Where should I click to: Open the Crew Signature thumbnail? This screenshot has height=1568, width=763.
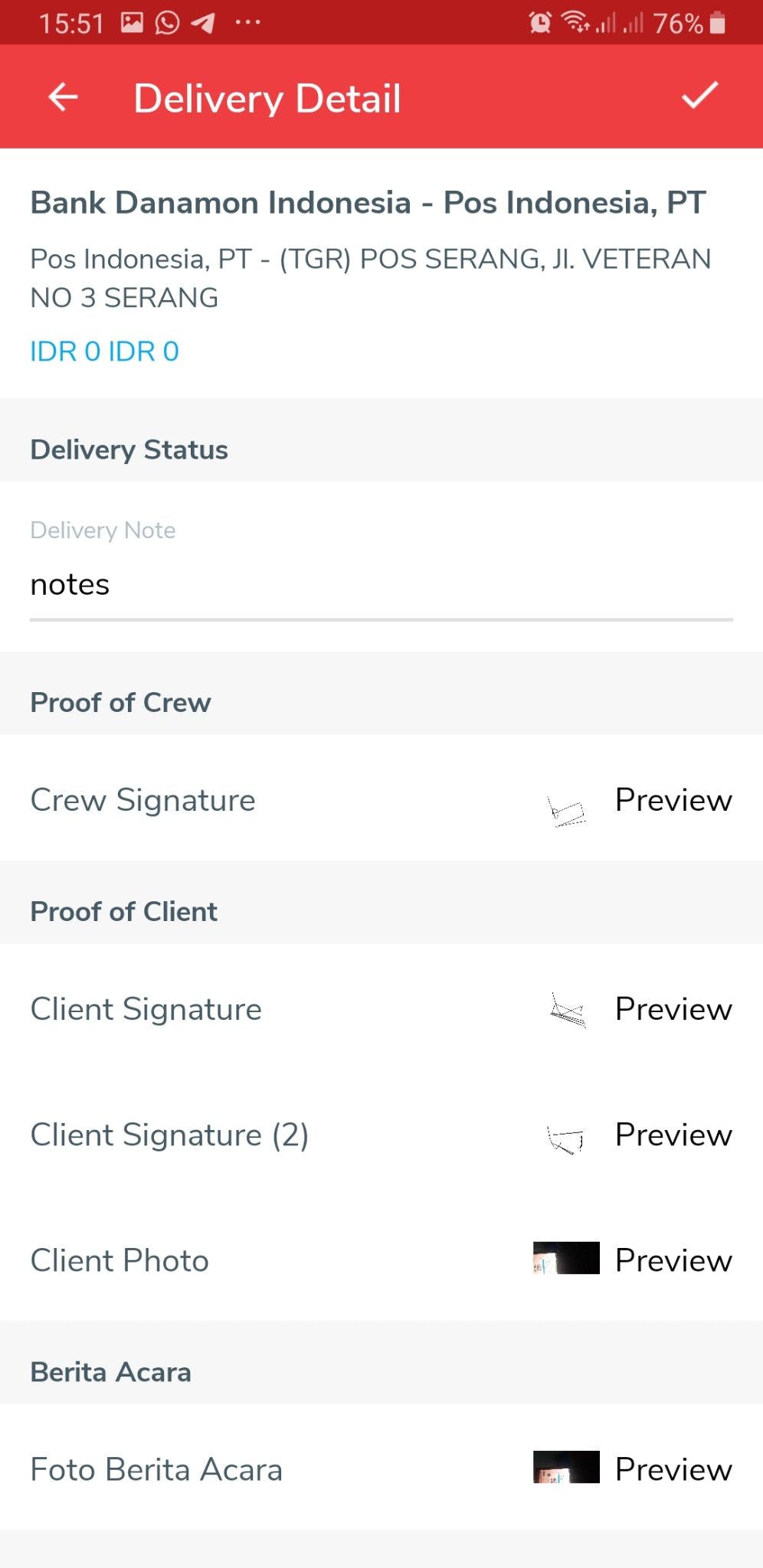567,811
